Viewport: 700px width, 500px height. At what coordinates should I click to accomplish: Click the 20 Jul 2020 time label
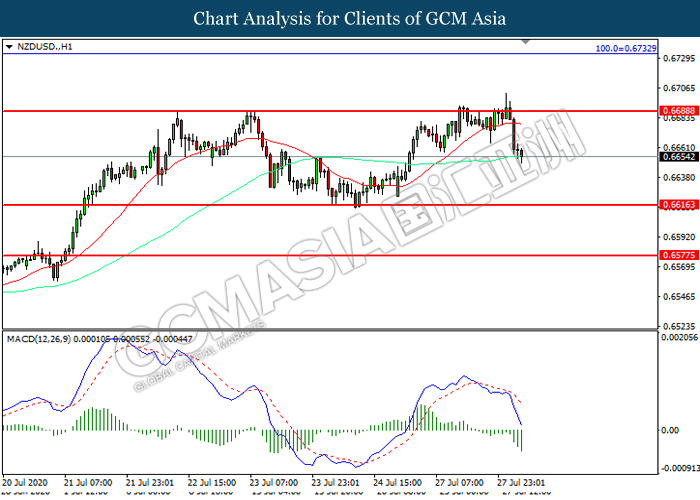click(x=25, y=483)
